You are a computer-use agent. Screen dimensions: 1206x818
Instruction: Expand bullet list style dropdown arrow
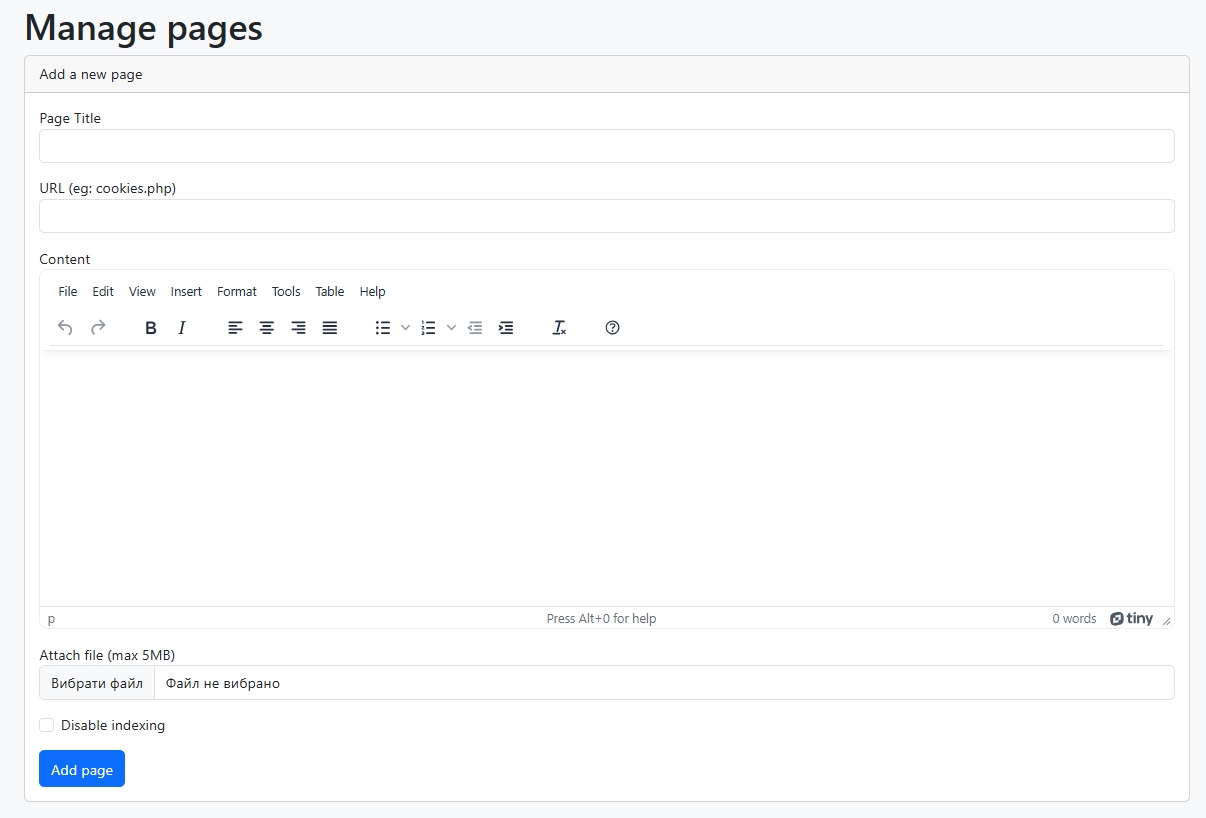point(405,328)
